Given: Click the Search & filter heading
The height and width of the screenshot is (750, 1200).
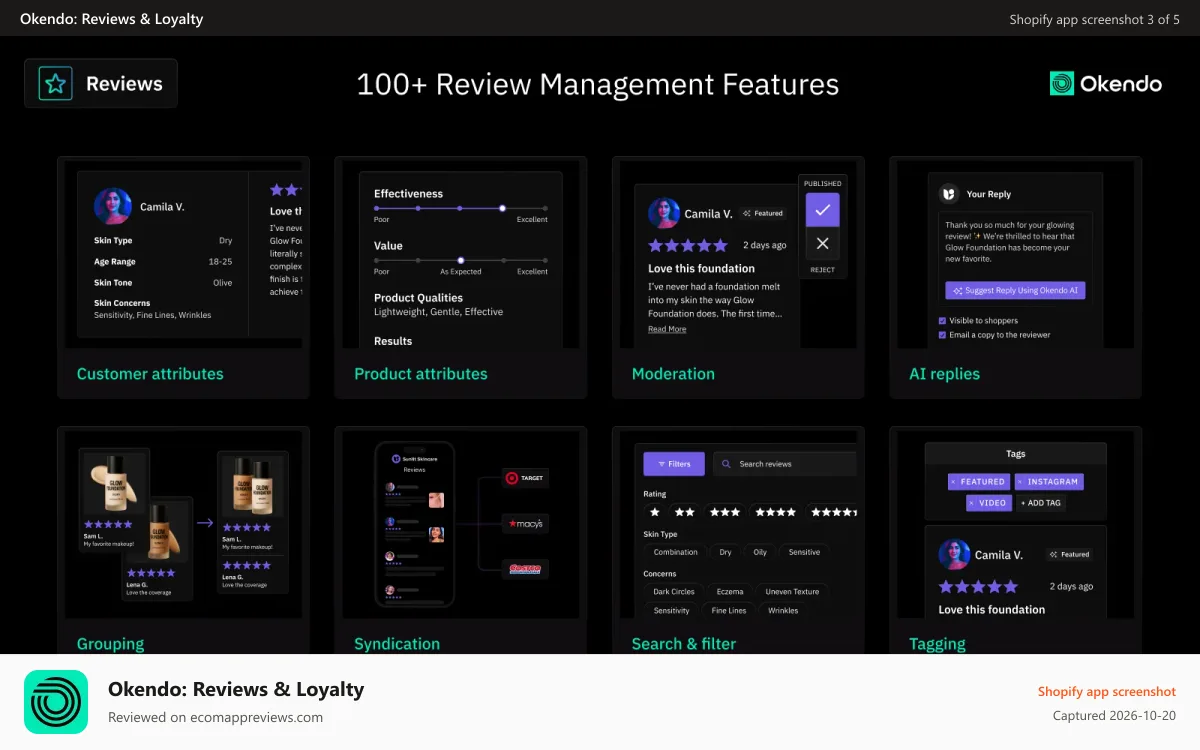Looking at the screenshot, I should (684, 644).
